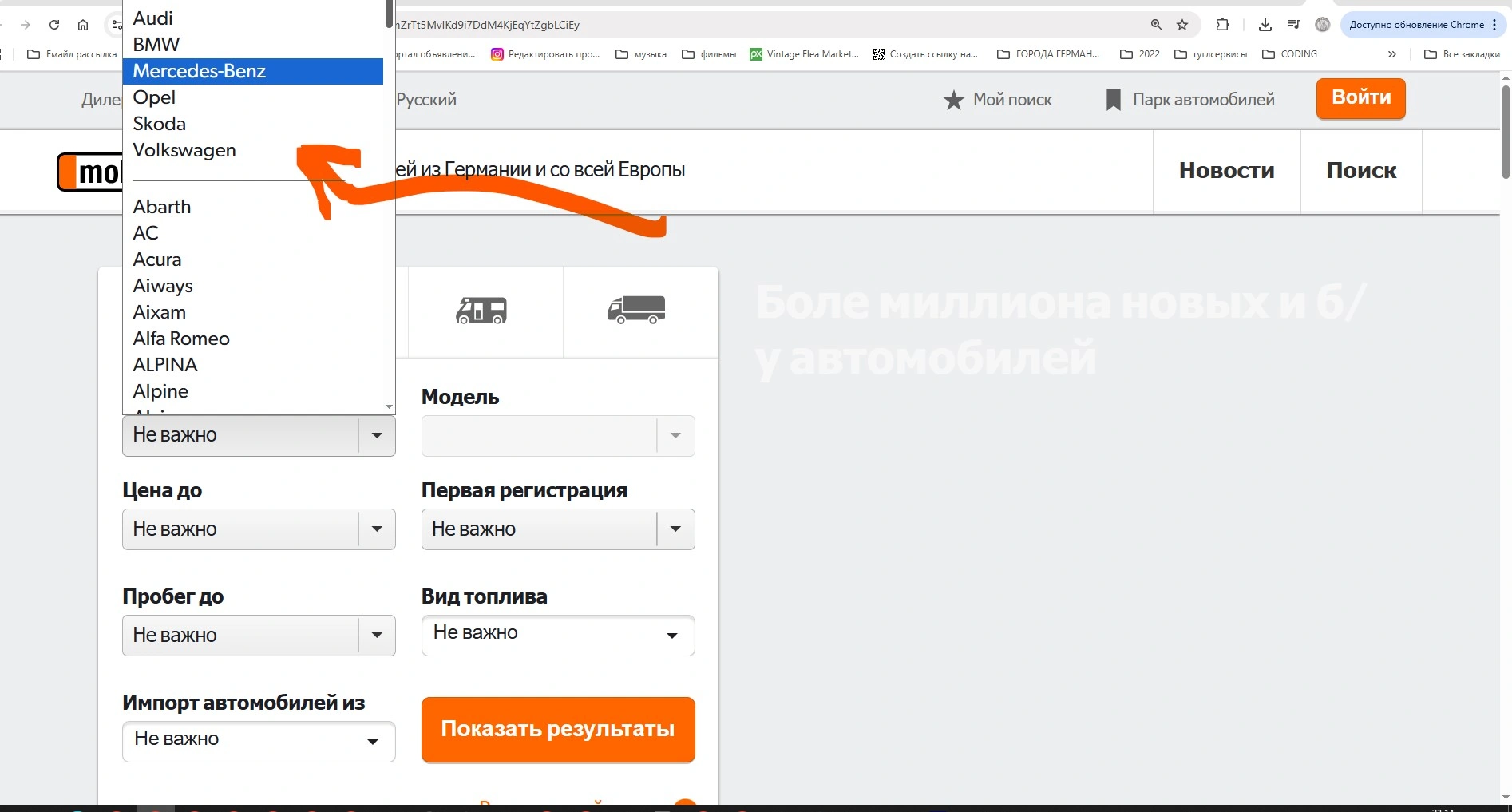
Task: Bookmark this page with the star icon
Action: (1182, 25)
